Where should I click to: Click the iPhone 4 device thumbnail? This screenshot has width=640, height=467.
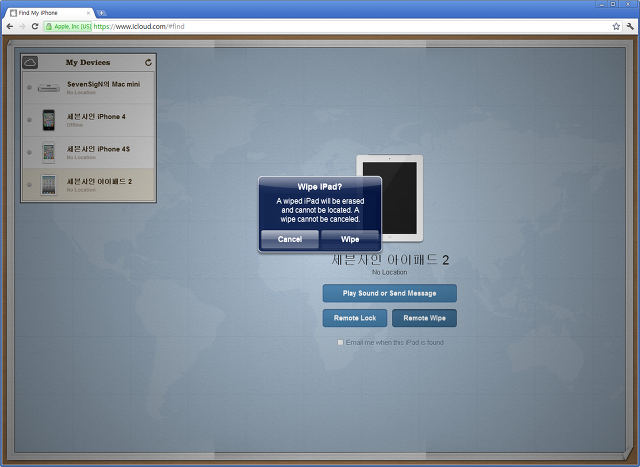tap(49, 120)
